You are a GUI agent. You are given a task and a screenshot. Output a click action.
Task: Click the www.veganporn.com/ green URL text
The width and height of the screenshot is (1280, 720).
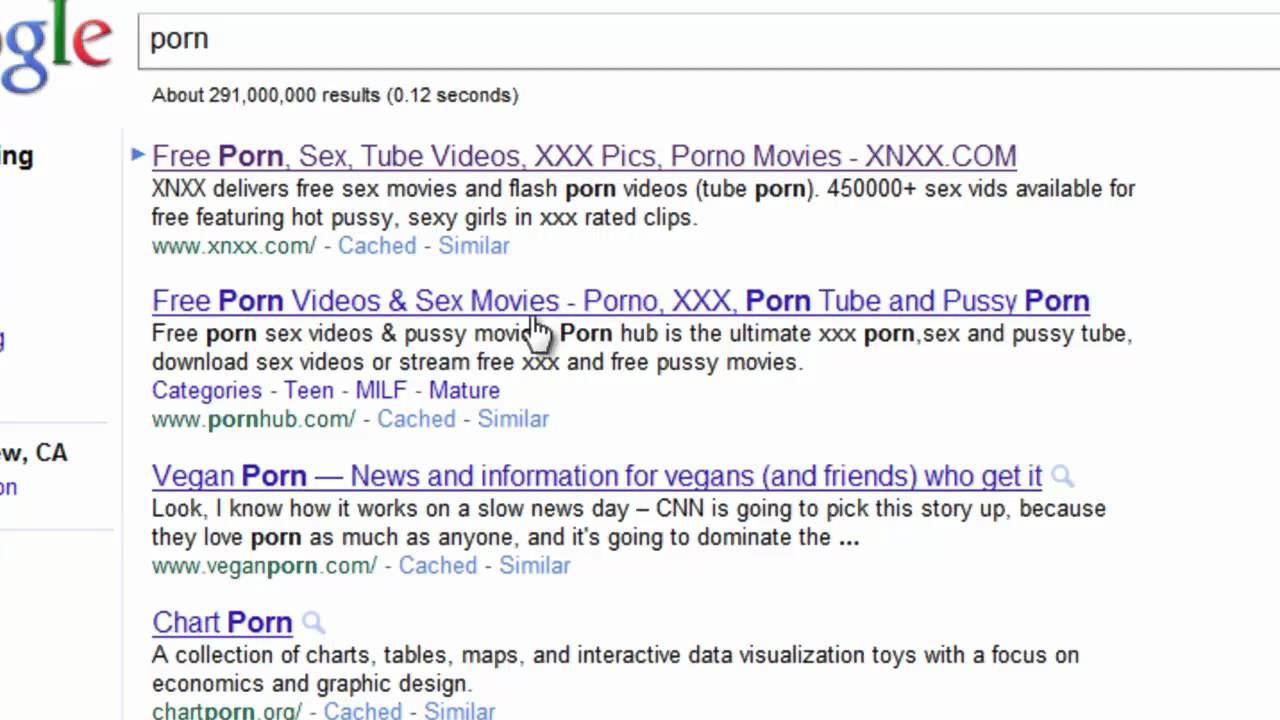[x=264, y=566]
